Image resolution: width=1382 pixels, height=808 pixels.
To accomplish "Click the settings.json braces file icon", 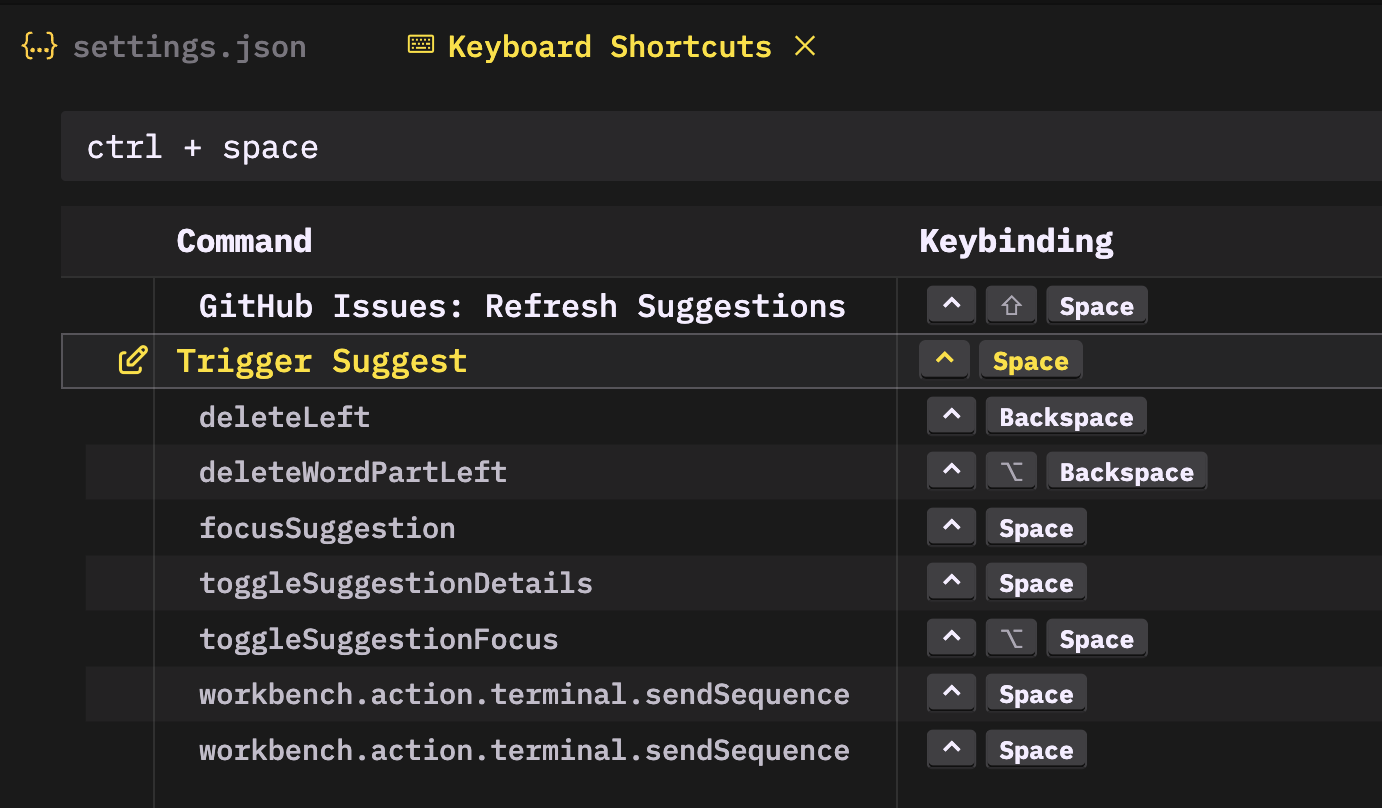I will (40, 46).
